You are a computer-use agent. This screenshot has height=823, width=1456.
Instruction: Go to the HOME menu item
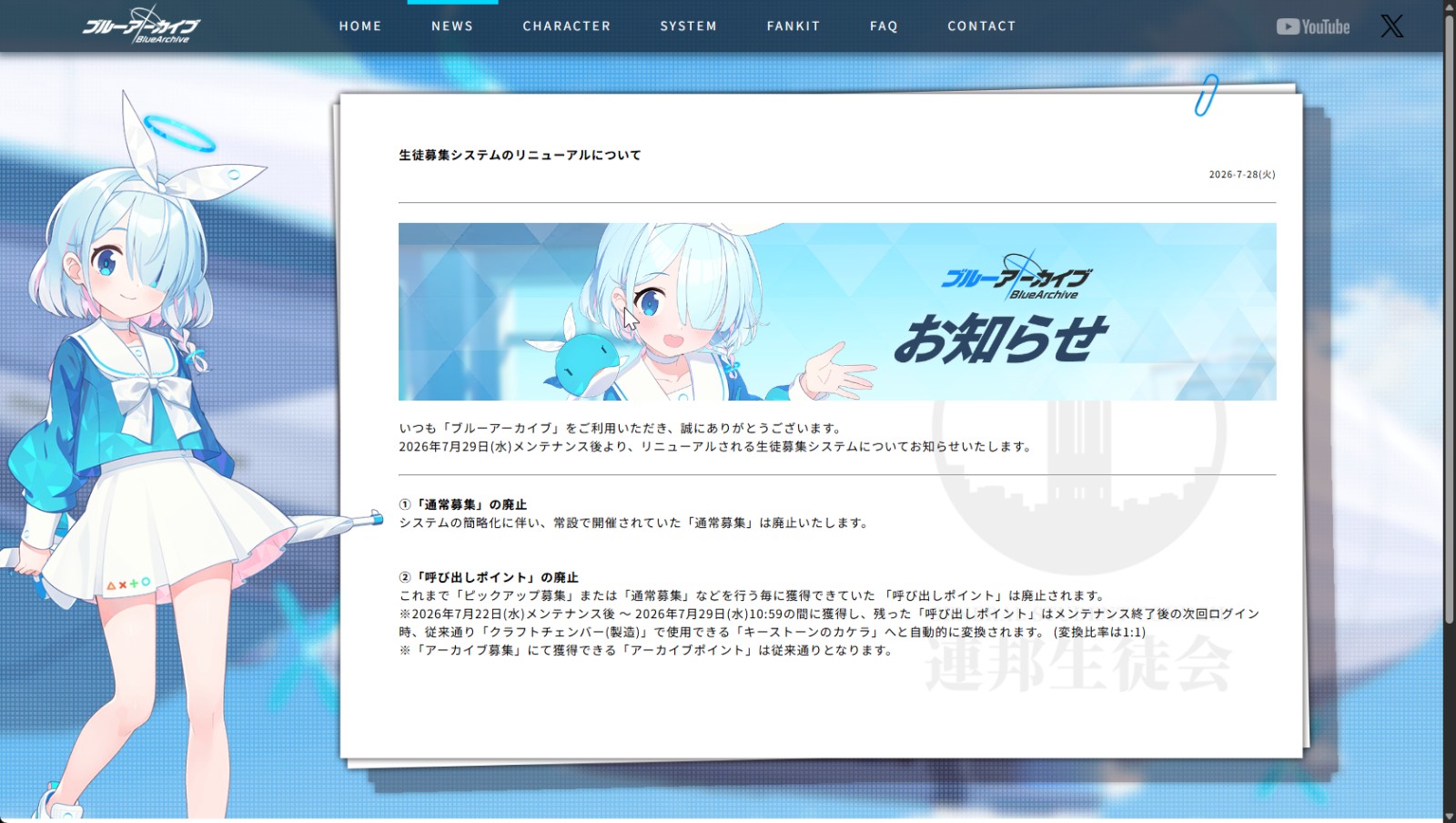click(x=360, y=26)
